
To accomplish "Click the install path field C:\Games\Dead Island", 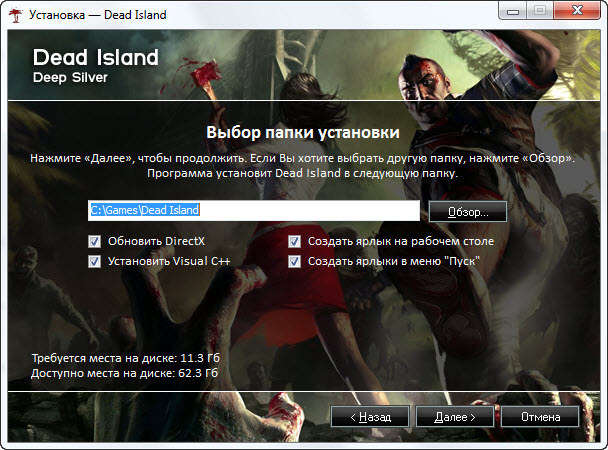I will click(254, 211).
